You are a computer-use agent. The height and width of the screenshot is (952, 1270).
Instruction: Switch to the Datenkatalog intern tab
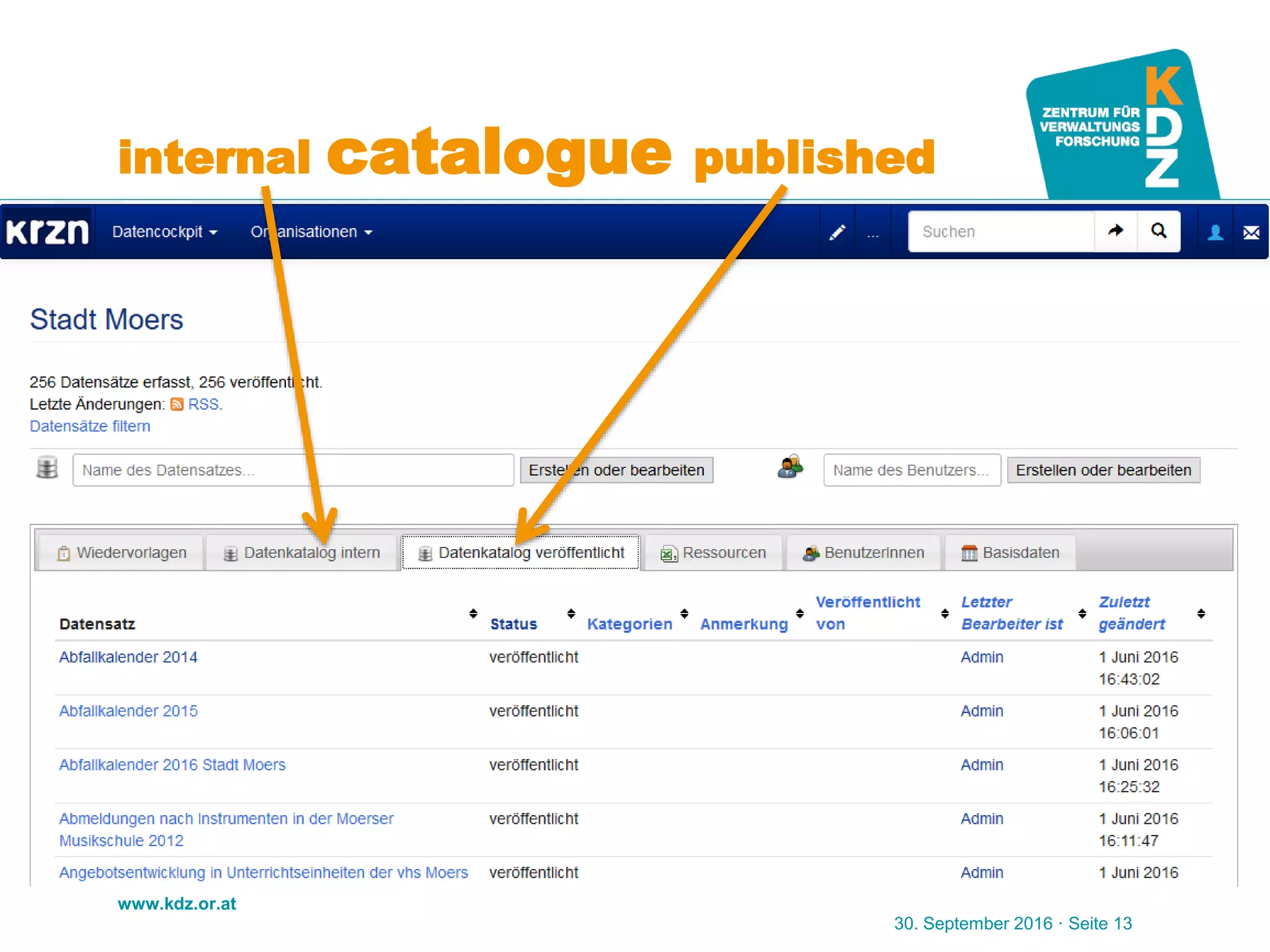click(x=302, y=553)
